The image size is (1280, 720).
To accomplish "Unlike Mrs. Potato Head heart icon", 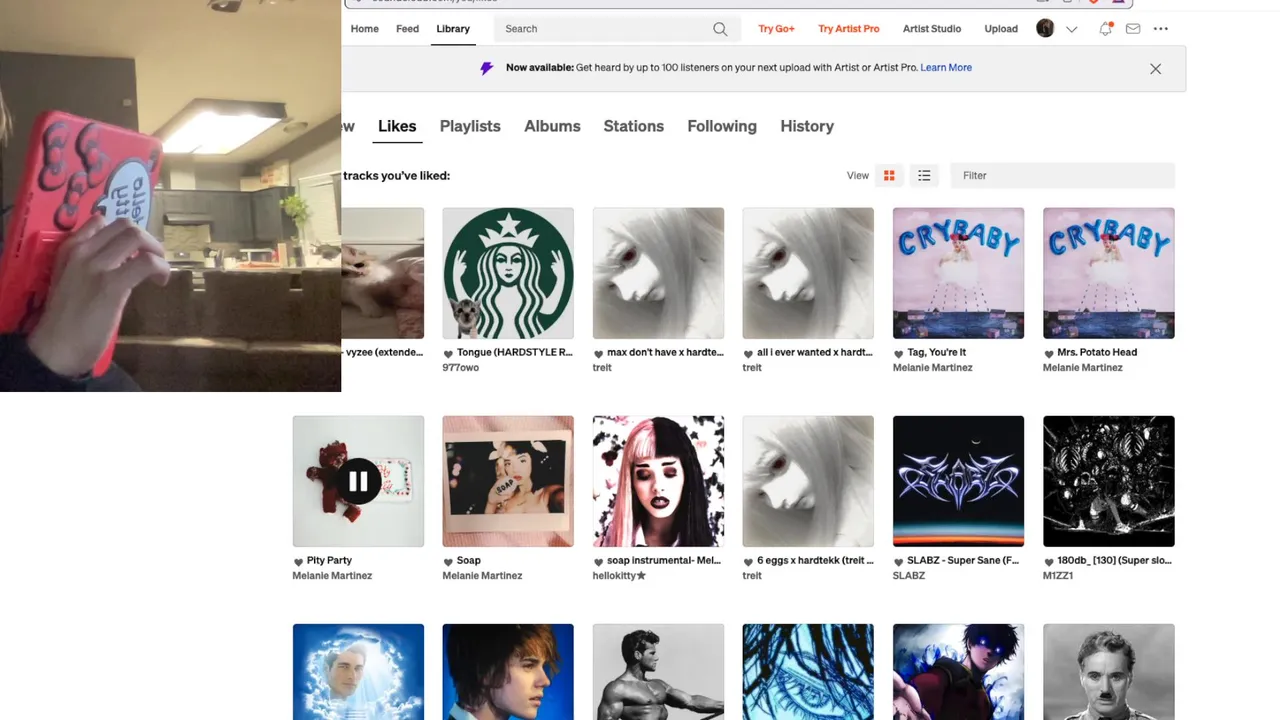I will click(x=1048, y=353).
